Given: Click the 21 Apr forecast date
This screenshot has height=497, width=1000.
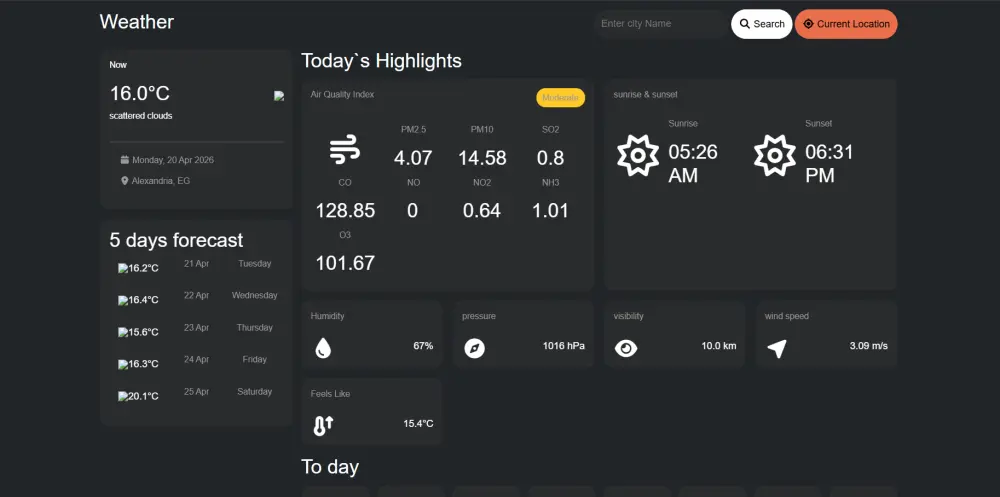Looking at the screenshot, I should pos(196,263).
